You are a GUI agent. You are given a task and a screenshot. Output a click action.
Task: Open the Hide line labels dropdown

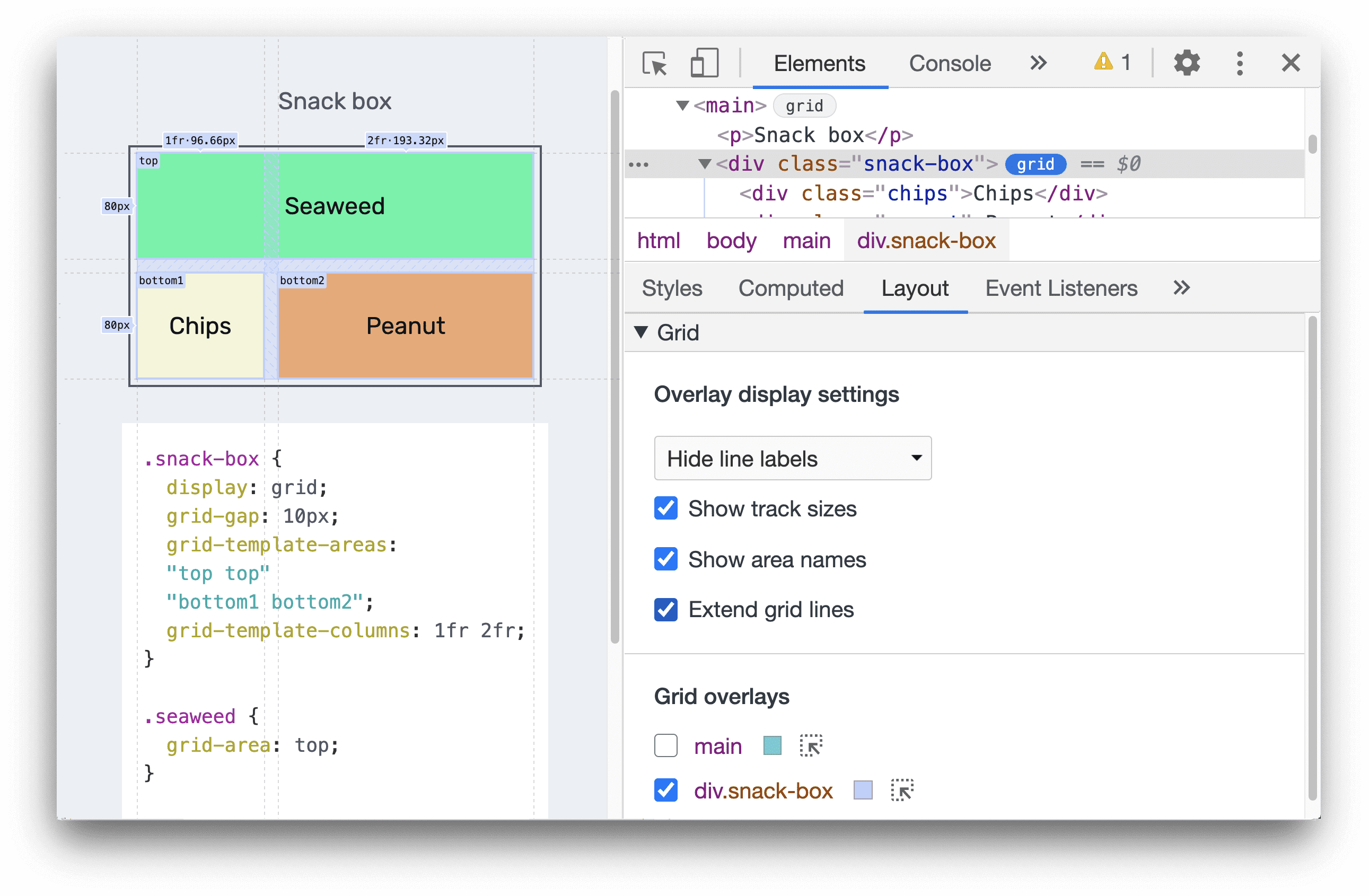[790, 458]
